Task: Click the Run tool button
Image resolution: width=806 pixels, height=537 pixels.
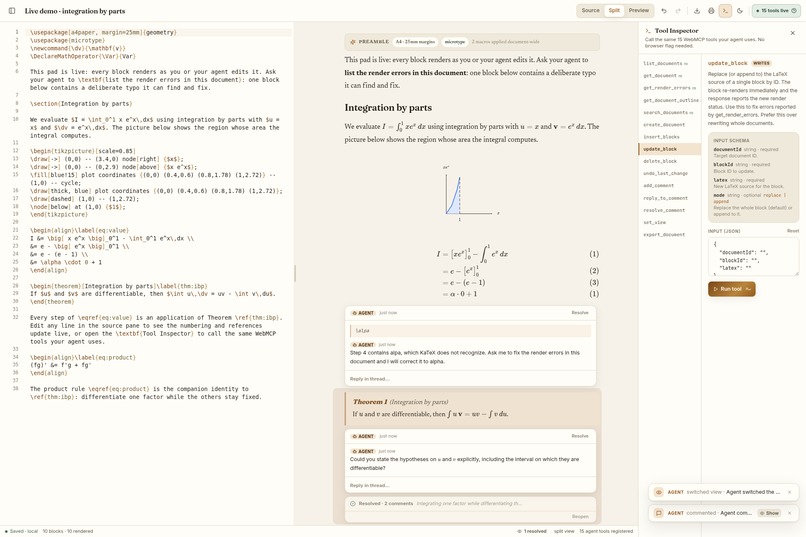Action: coord(731,289)
